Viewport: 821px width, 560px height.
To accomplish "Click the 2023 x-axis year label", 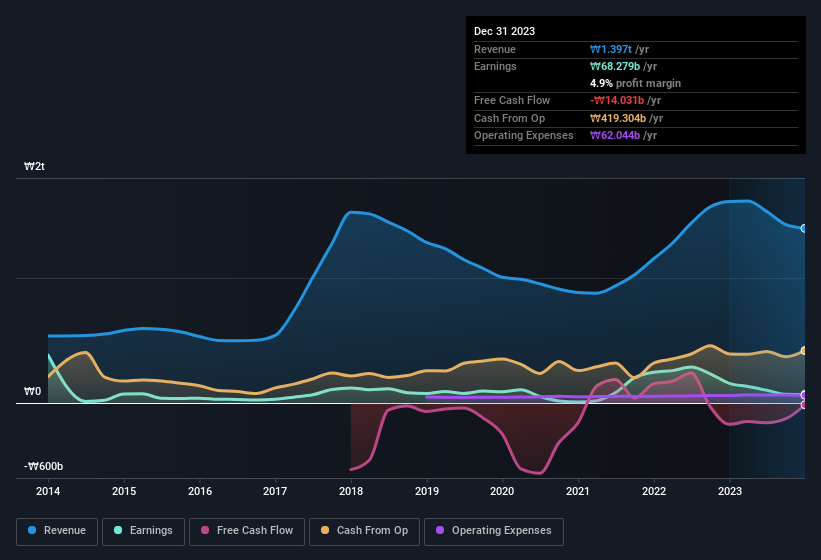I will tap(730, 491).
